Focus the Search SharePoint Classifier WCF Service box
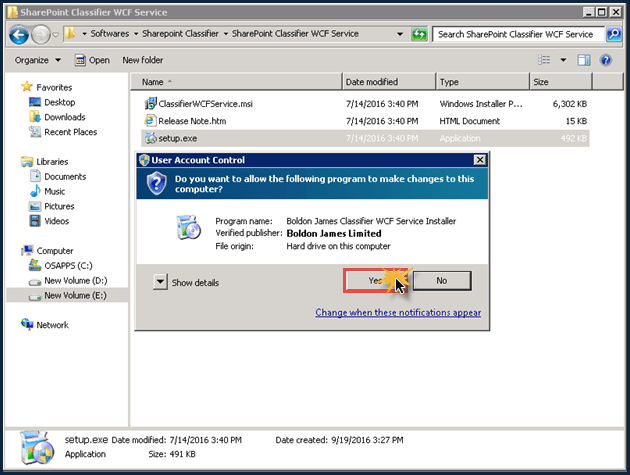The height and width of the screenshot is (475, 630). point(518,34)
